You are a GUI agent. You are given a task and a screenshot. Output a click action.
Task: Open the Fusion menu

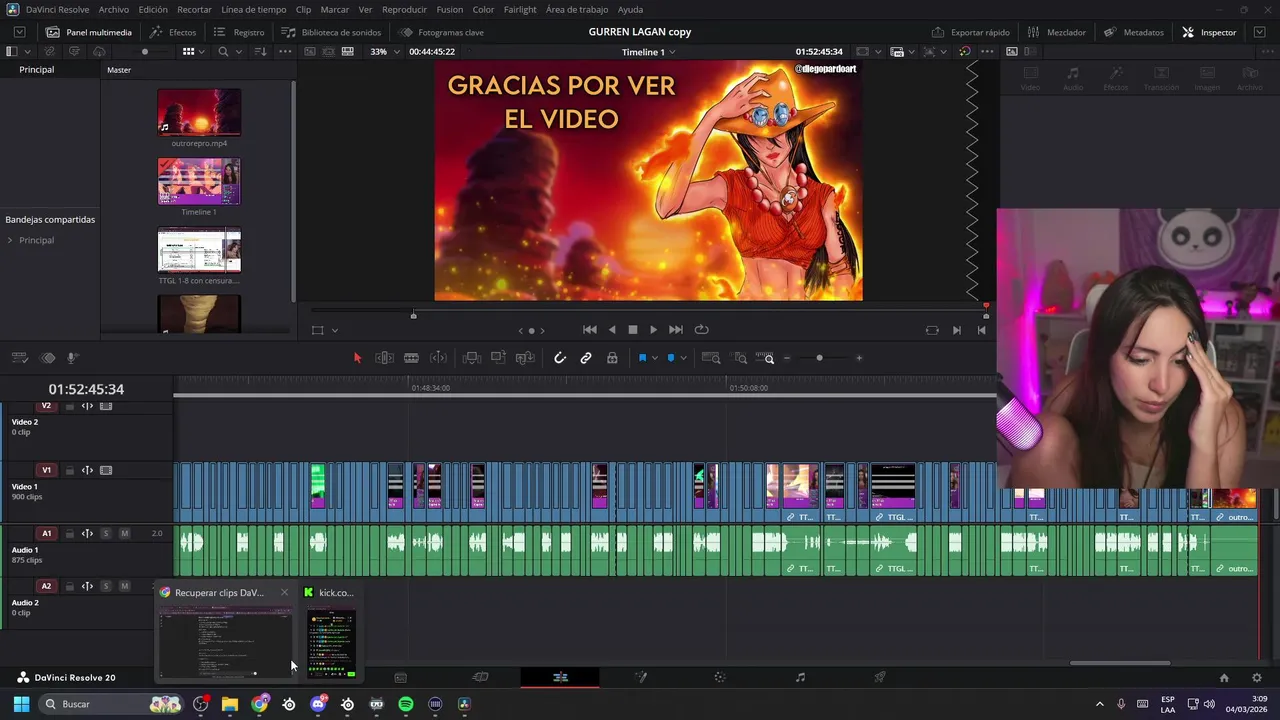click(450, 9)
